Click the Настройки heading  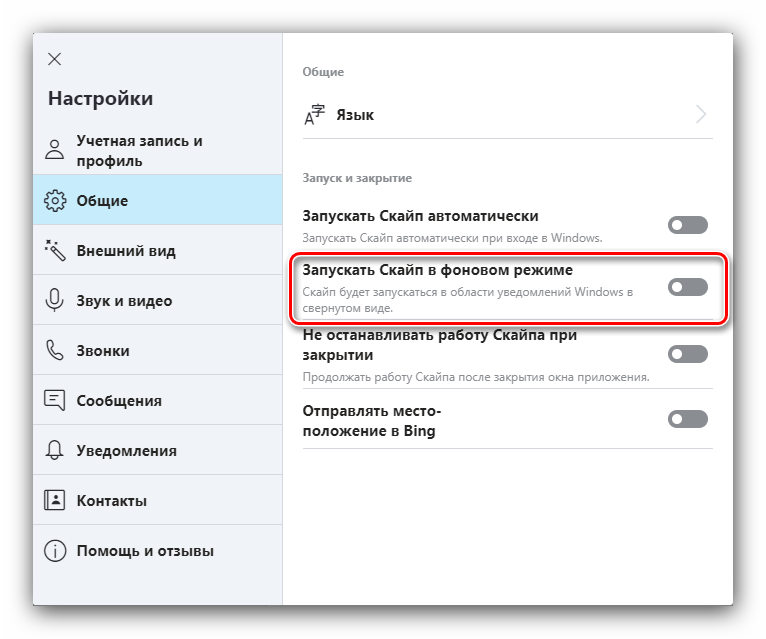[x=101, y=99]
